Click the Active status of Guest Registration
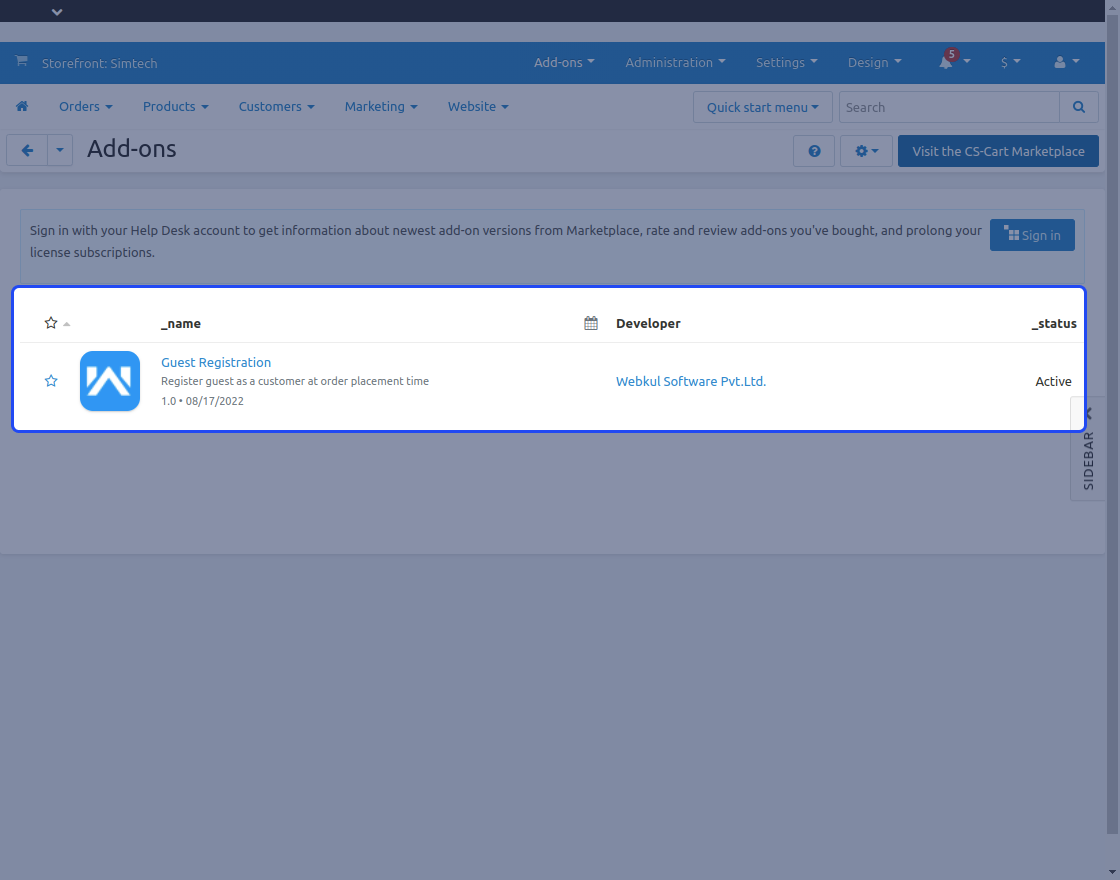The height and width of the screenshot is (880, 1120). tap(1053, 381)
